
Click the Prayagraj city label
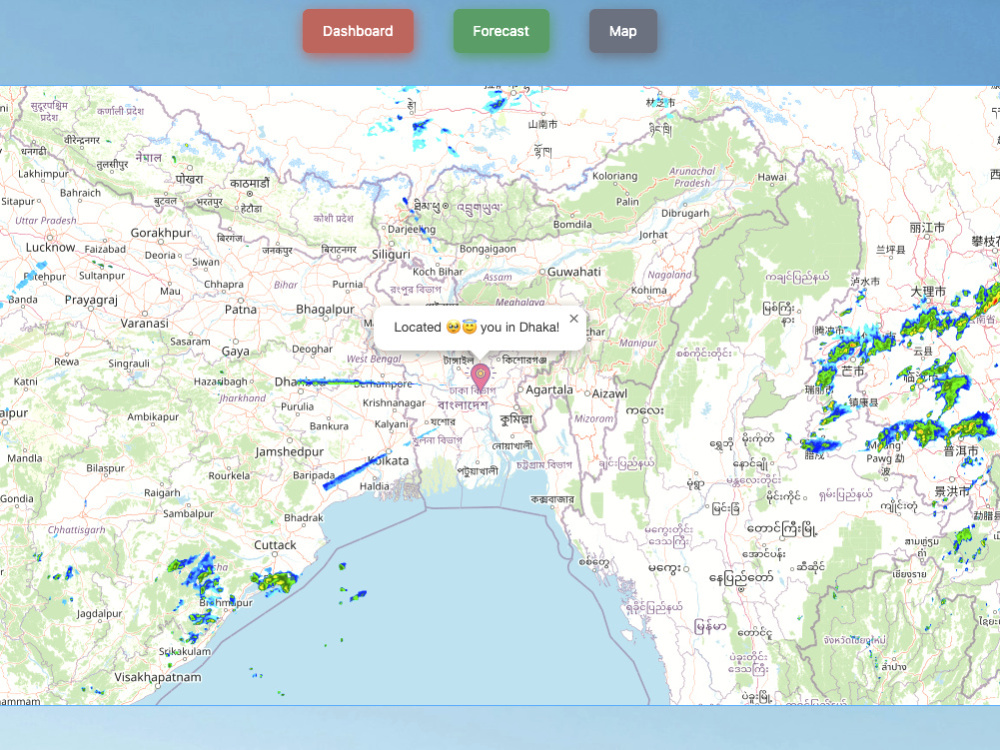click(91, 300)
